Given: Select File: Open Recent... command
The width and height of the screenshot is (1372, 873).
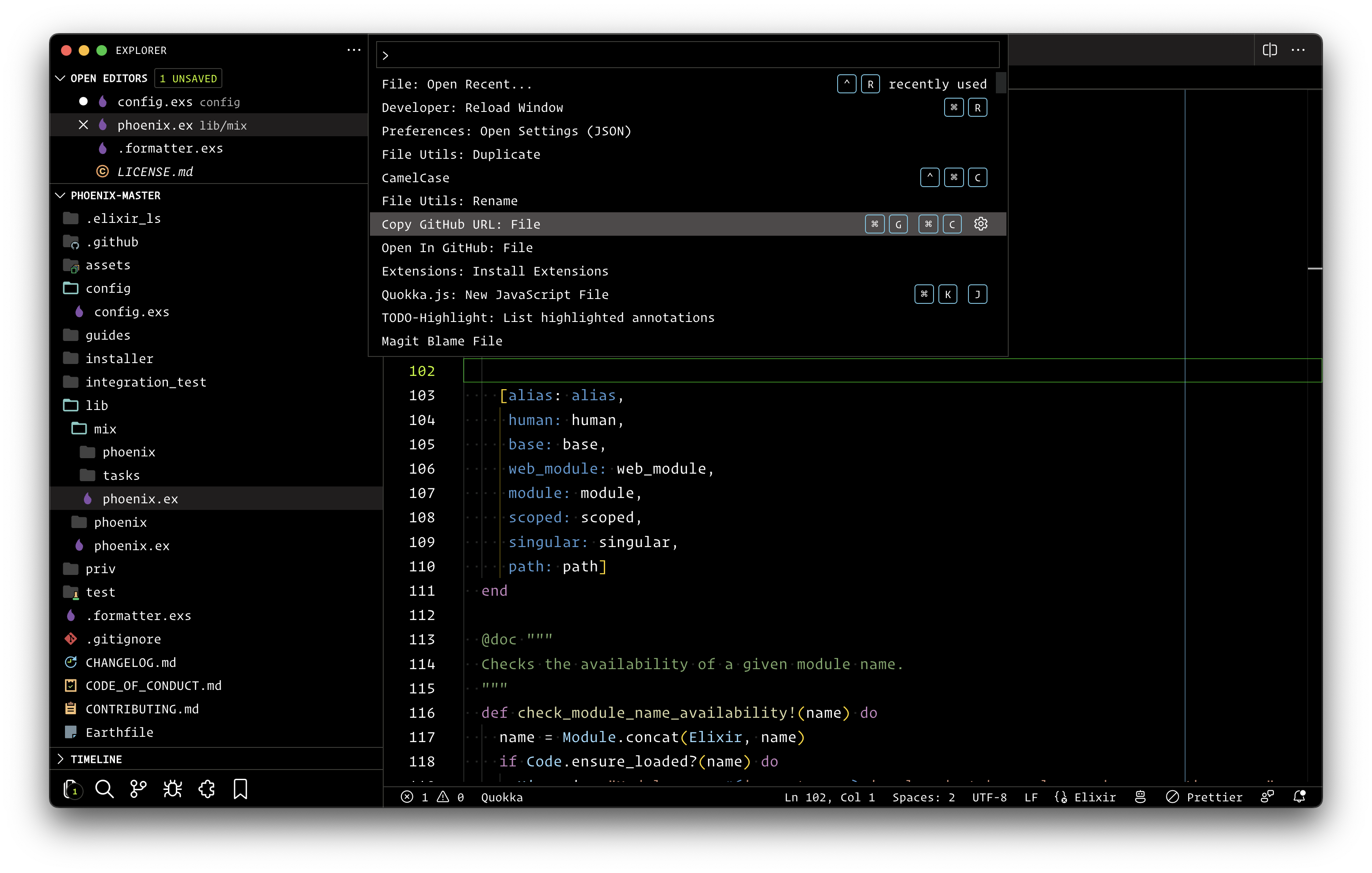Looking at the screenshot, I should 688,84.
